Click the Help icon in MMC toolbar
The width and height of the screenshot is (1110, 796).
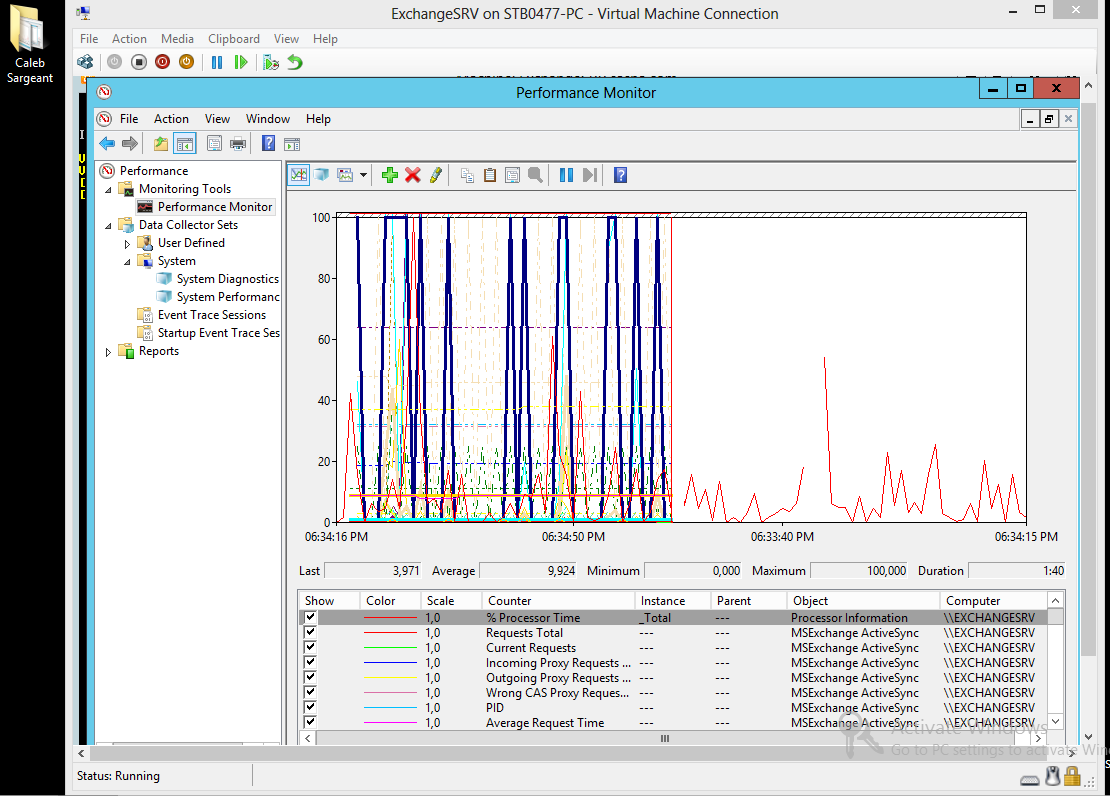268,144
